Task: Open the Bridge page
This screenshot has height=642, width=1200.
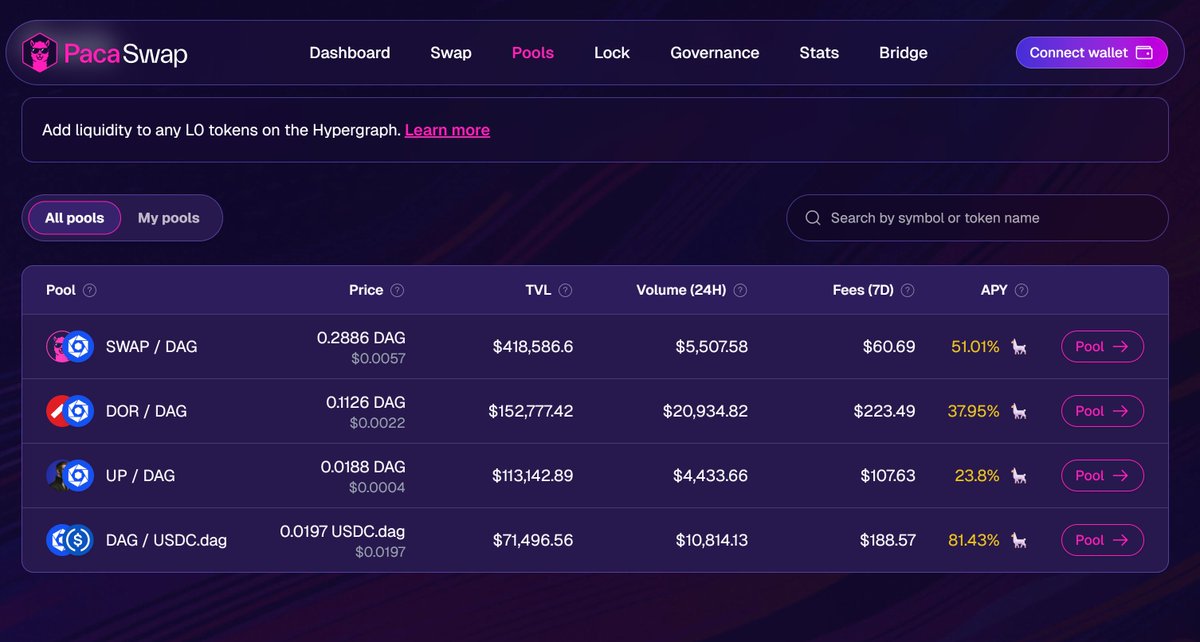Action: [x=903, y=52]
